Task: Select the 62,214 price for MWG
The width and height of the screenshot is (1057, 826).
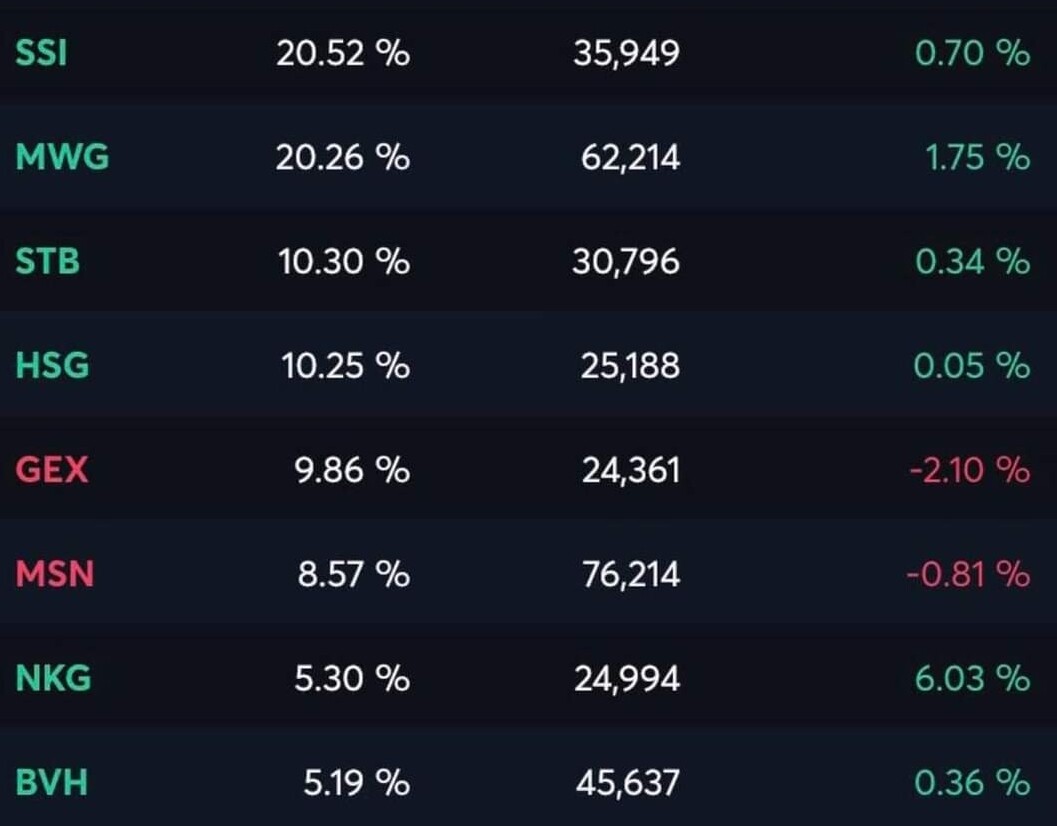Action: 630,157
